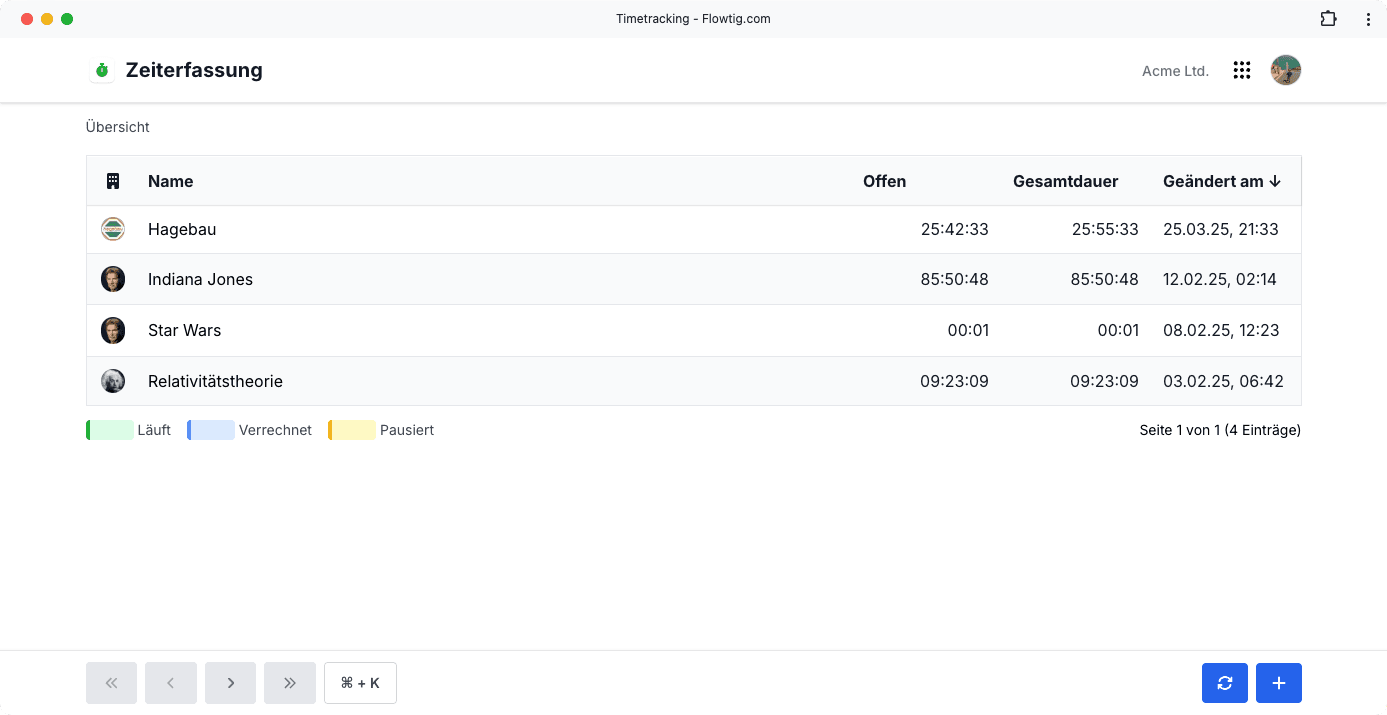1387x715 pixels.
Task: Open the user profile avatar
Action: 1286,70
